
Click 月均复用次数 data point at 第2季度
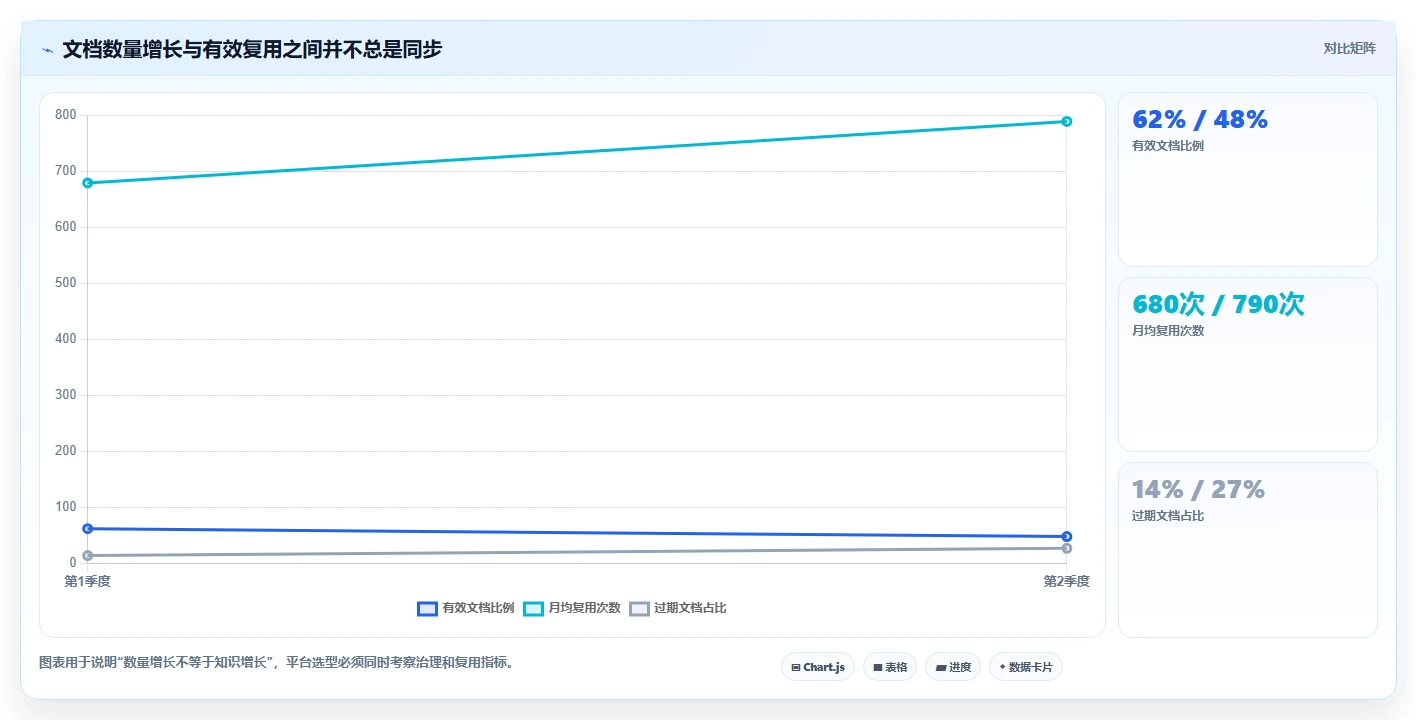point(1067,122)
